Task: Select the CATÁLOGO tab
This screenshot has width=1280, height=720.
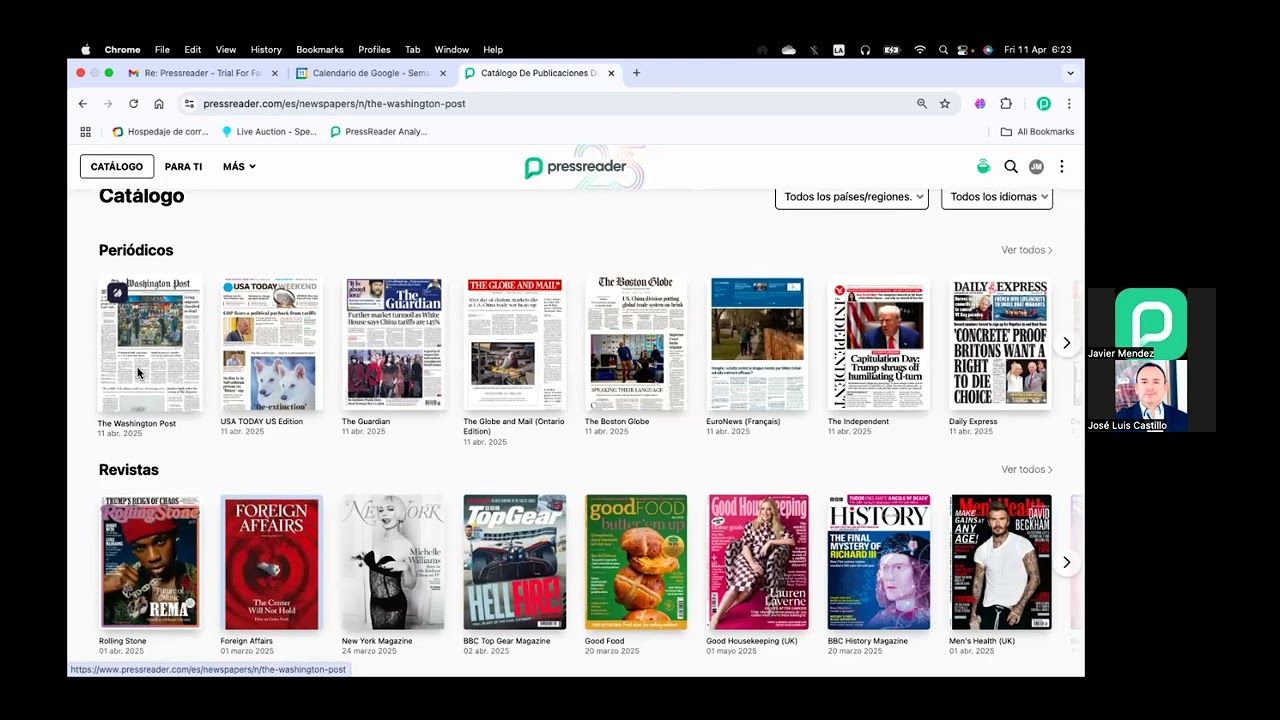Action: [x=117, y=167]
